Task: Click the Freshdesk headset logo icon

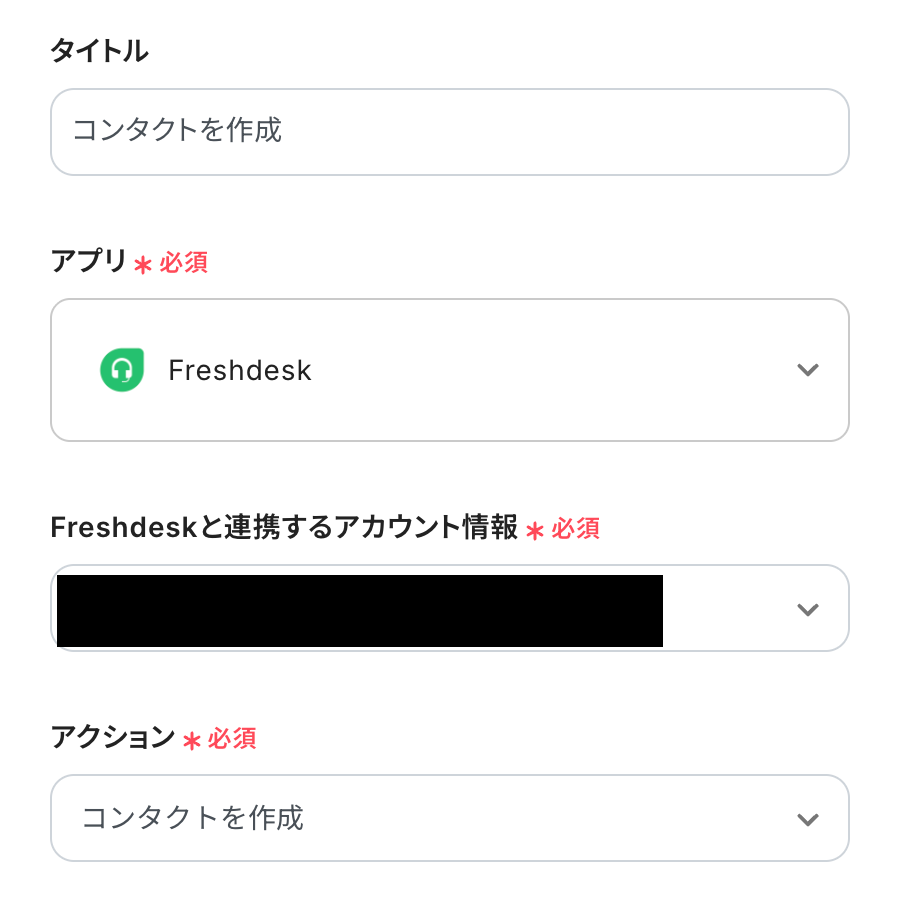Action: click(x=122, y=370)
